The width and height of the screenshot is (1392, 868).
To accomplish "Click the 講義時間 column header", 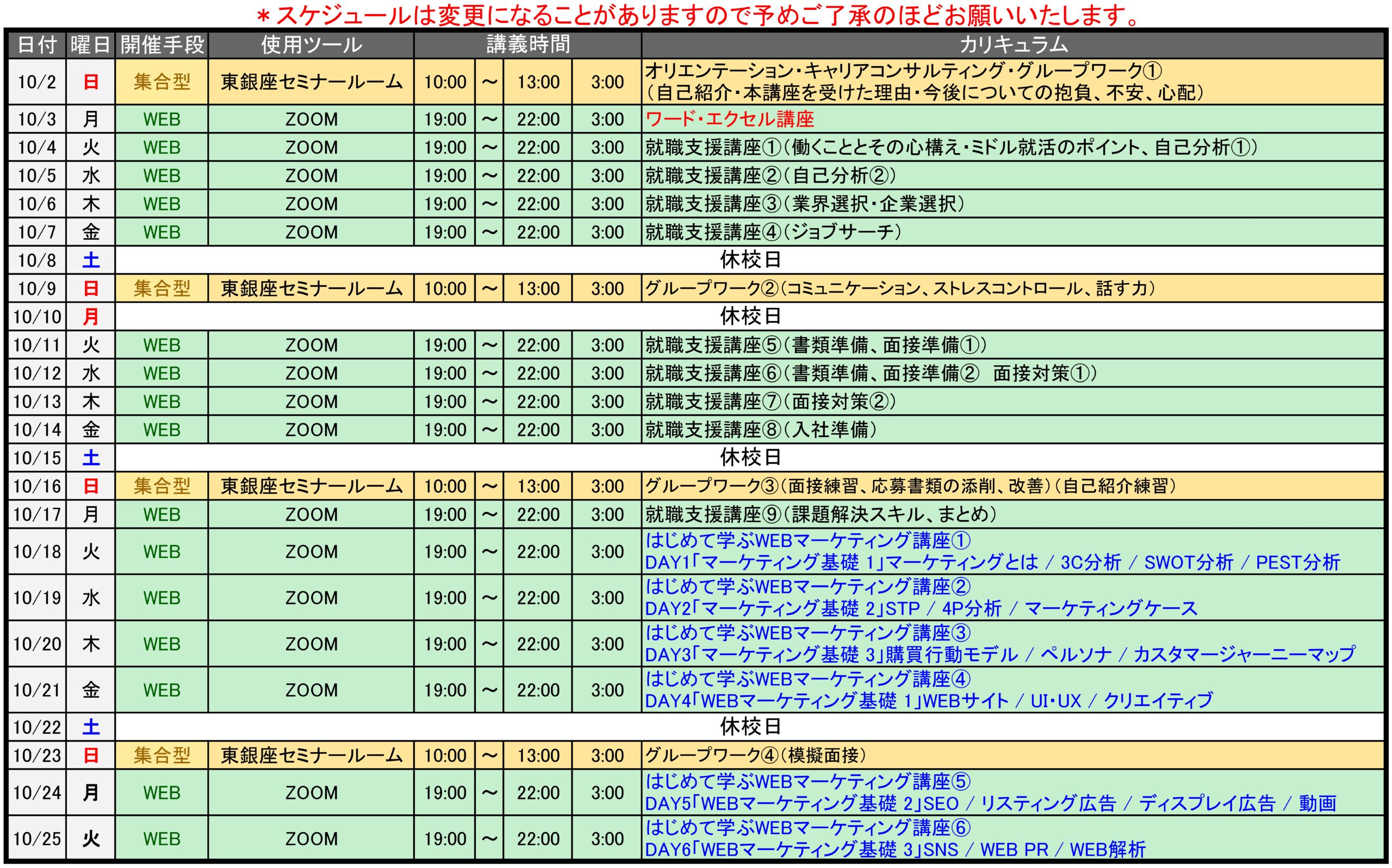I will [x=528, y=45].
